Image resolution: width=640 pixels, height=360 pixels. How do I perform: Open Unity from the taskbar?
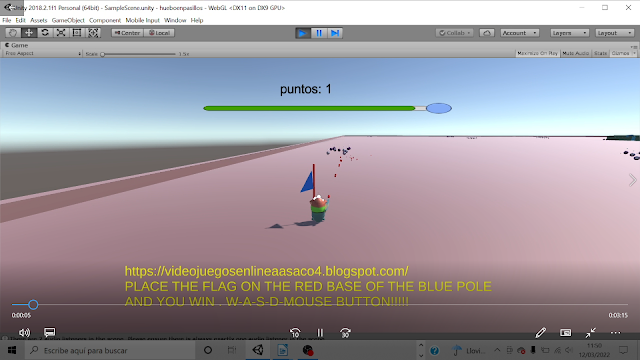(258, 350)
